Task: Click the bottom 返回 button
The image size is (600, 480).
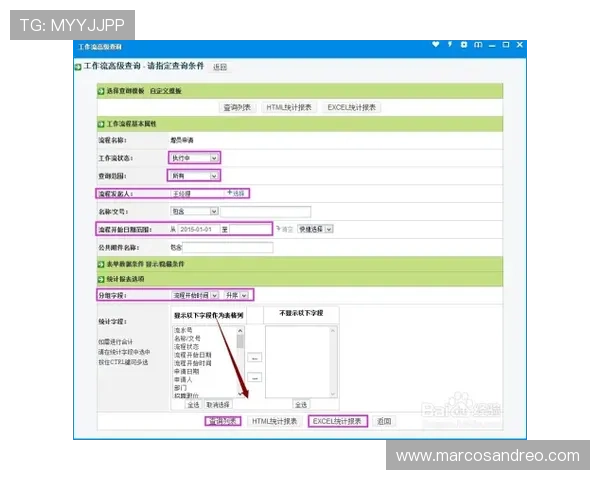Action: [x=384, y=421]
